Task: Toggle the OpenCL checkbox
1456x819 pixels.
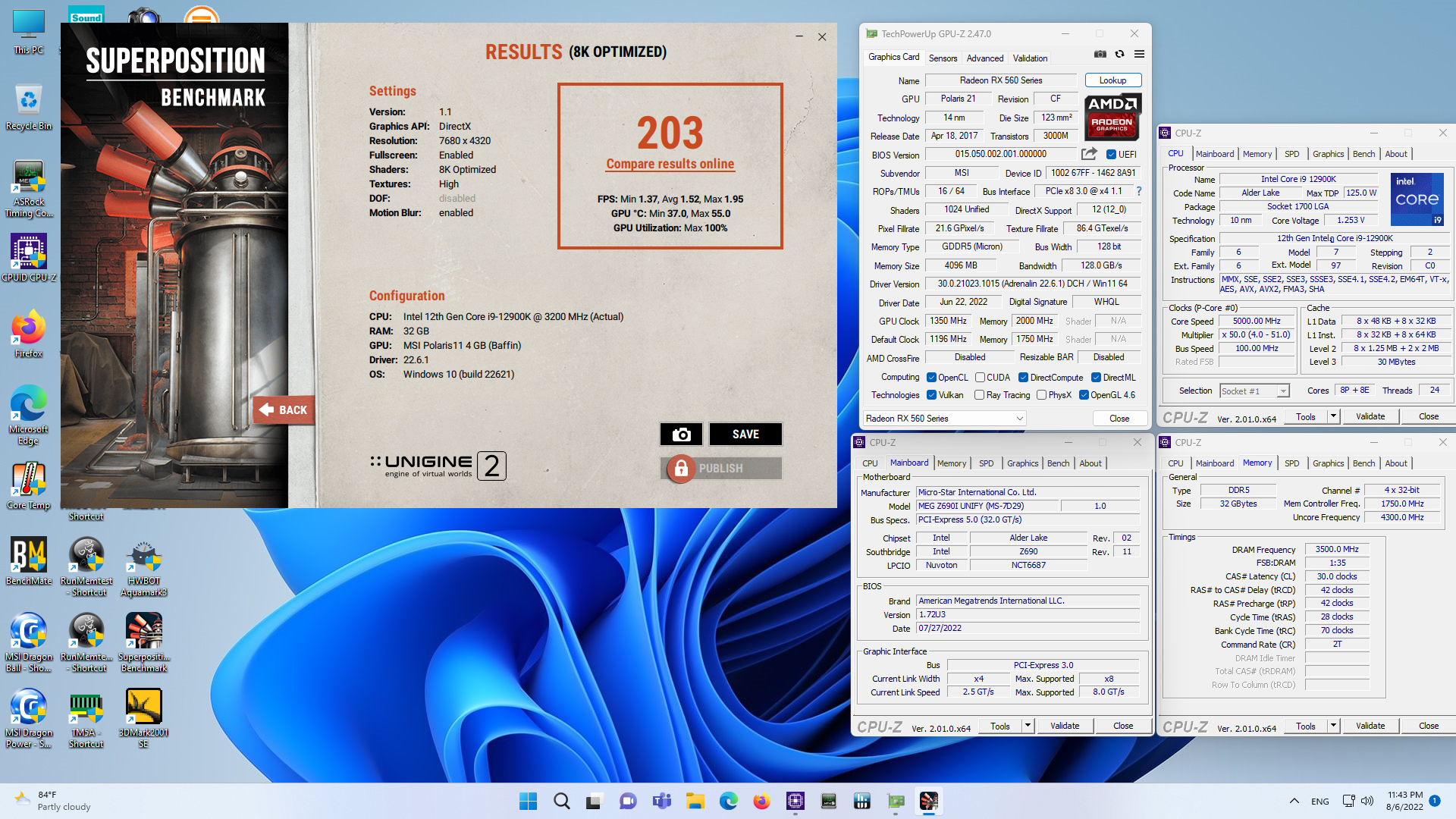Action: coord(931,378)
